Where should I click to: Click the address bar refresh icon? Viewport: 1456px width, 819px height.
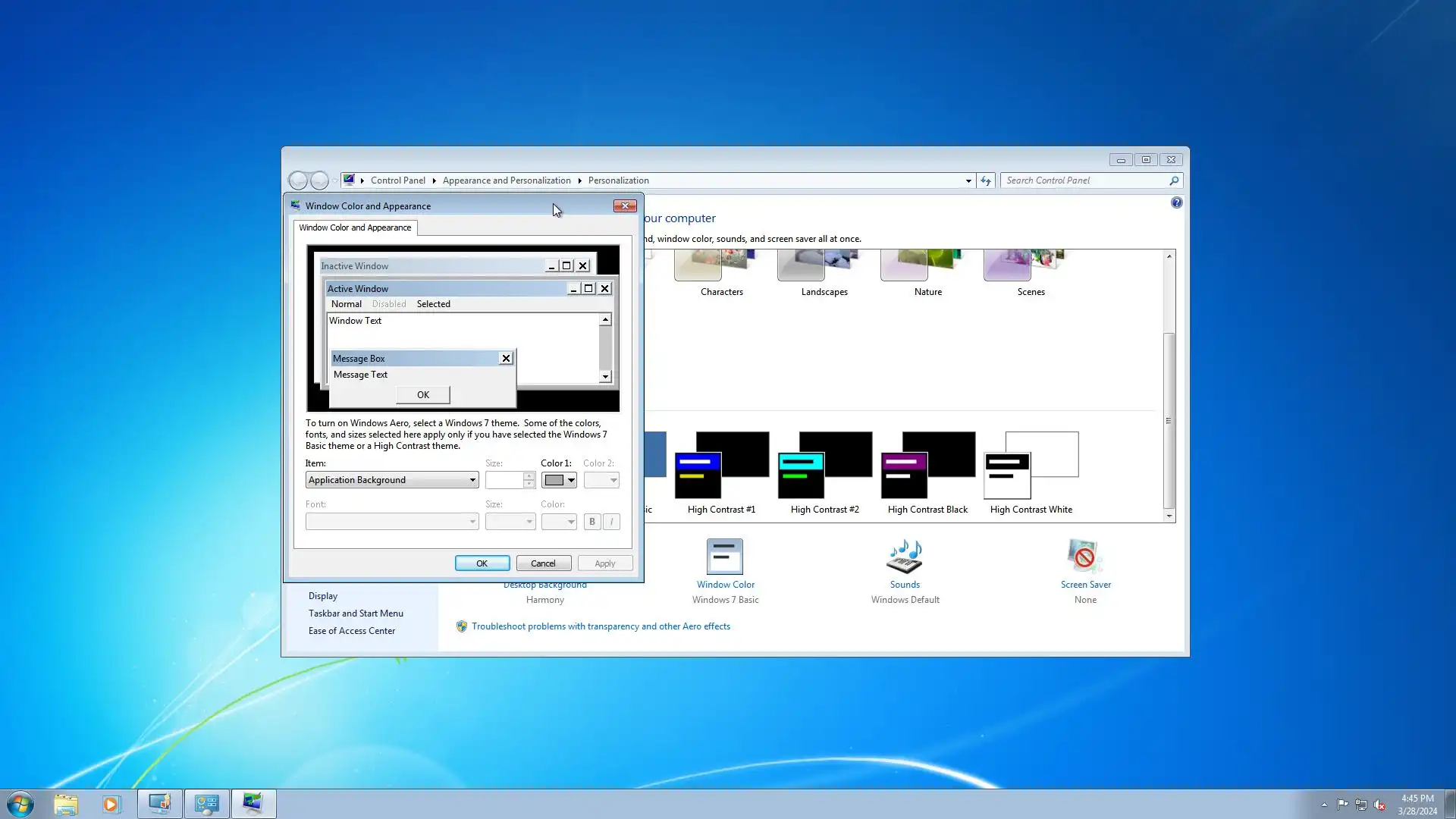pyautogui.click(x=985, y=180)
